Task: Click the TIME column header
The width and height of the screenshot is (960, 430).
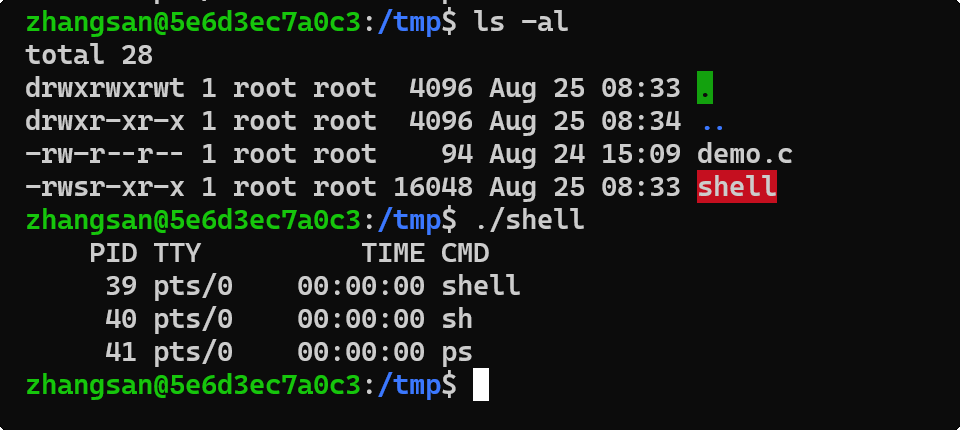Action: coord(393,253)
